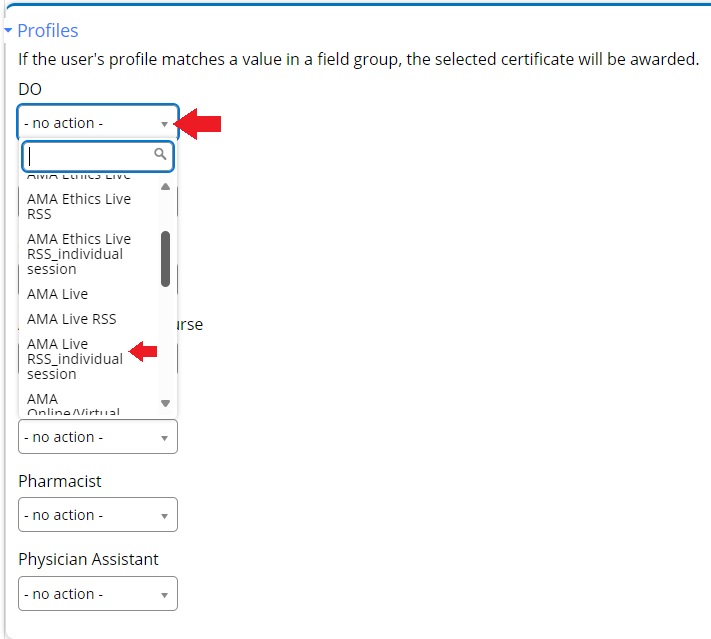Click the Profiles heading link

48,31
